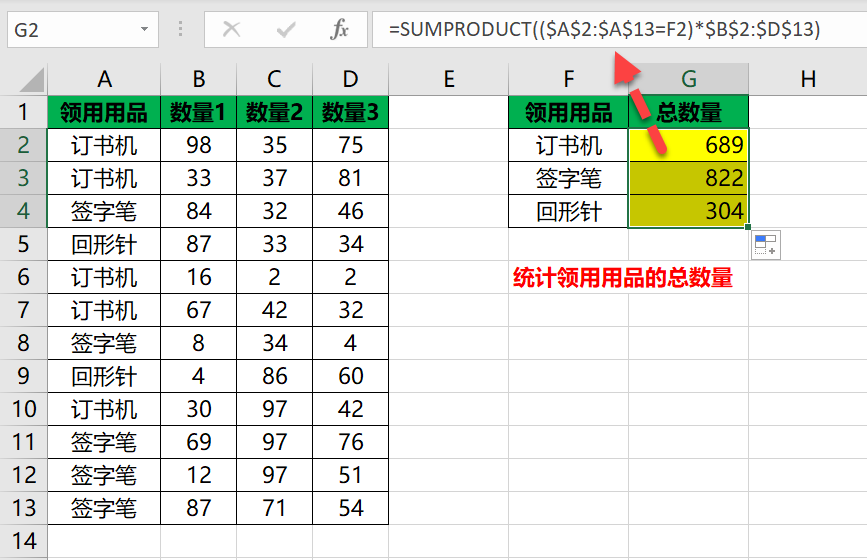Select column E header
The height and width of the screenshot is (560, 867).
448,79
